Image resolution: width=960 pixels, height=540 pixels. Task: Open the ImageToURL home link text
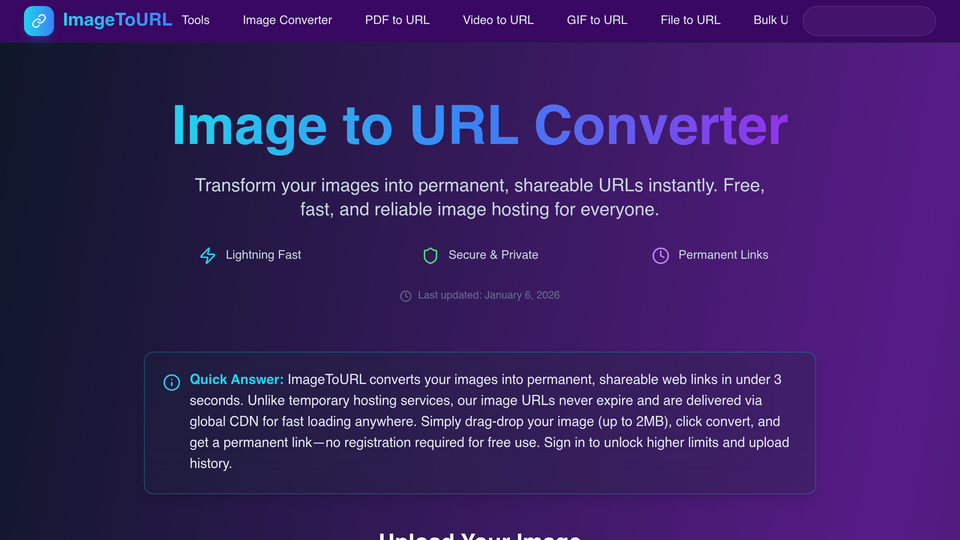coord(117,20)
